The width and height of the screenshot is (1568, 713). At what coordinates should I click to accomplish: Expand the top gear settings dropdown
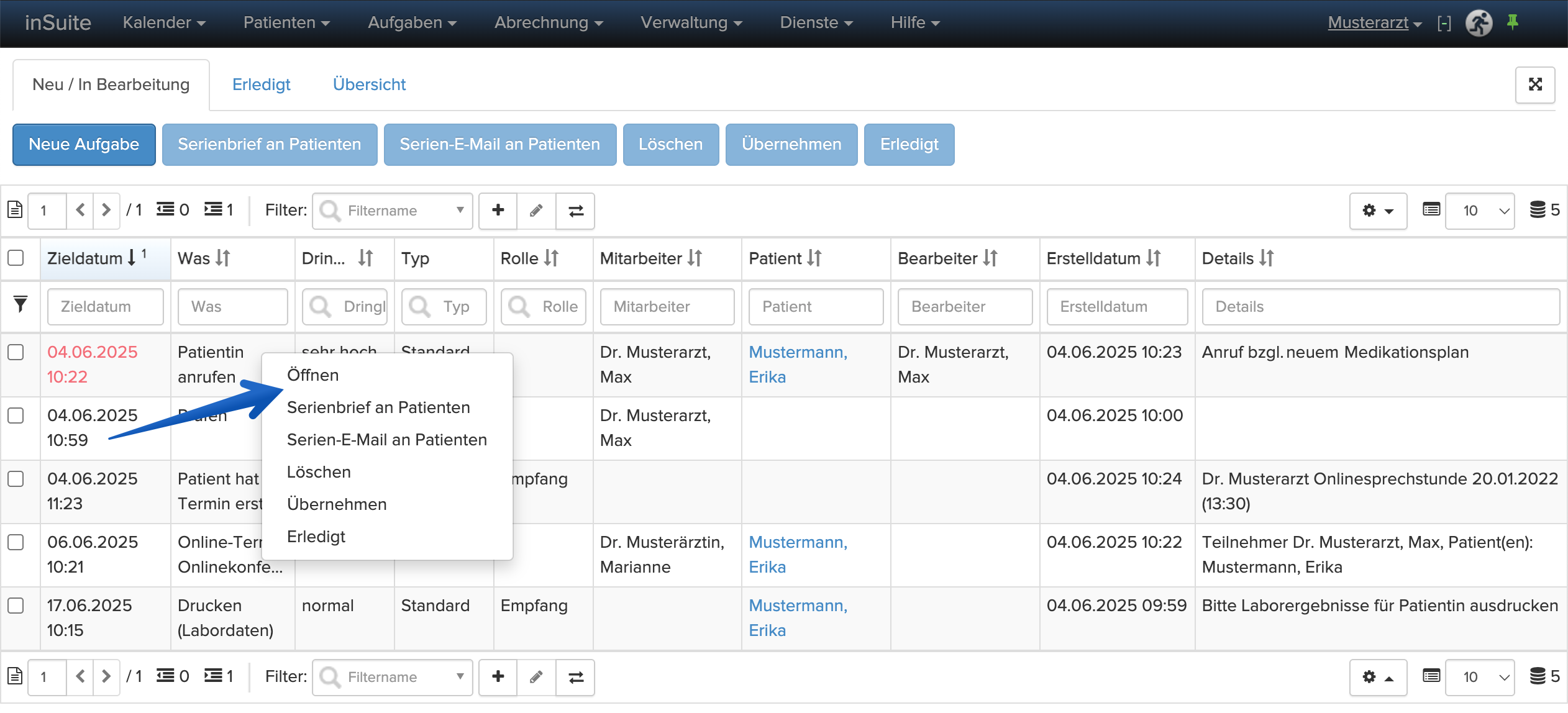click(x=1378, y=211)
